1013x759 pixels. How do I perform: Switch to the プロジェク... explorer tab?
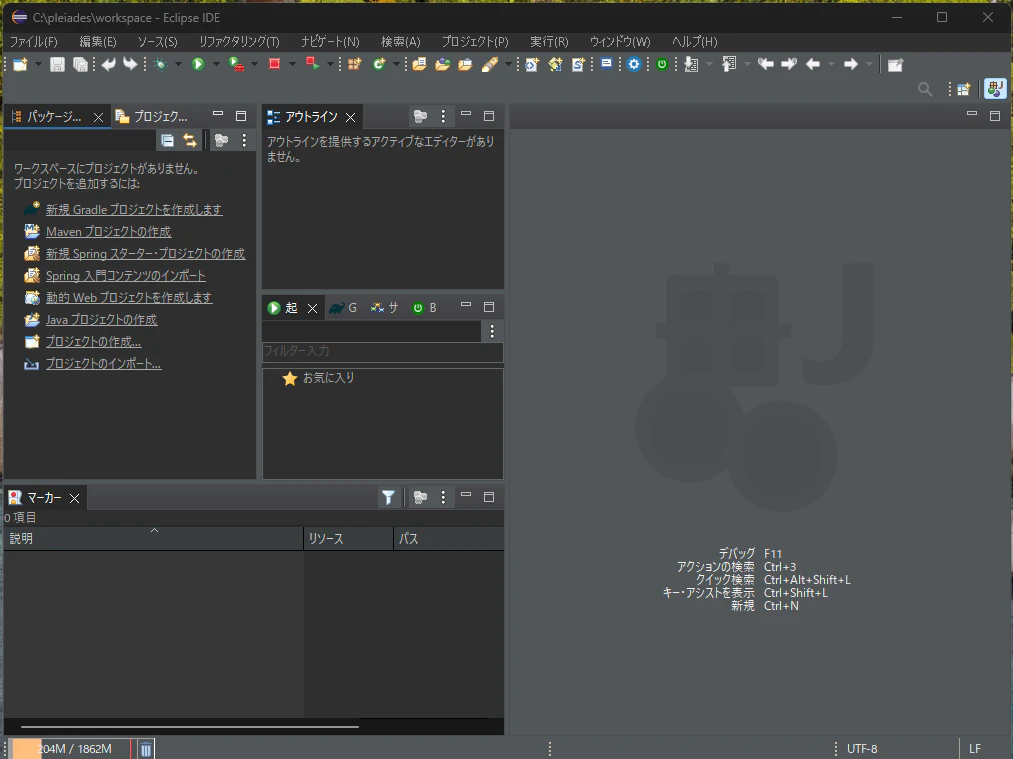pos(152,116)
